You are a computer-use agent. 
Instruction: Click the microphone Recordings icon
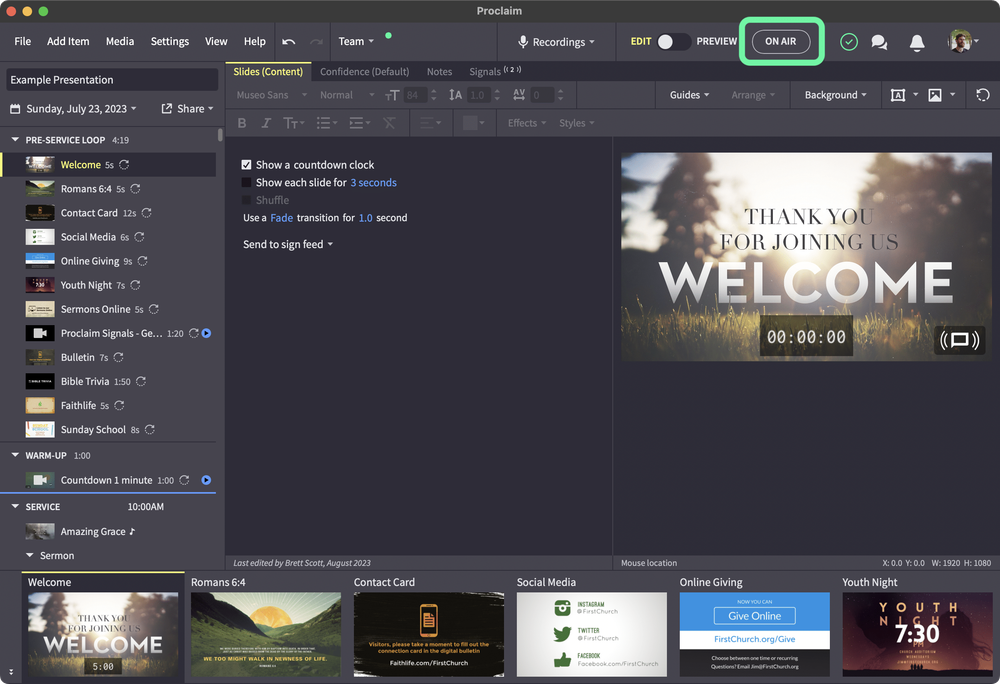click(523, 41)
